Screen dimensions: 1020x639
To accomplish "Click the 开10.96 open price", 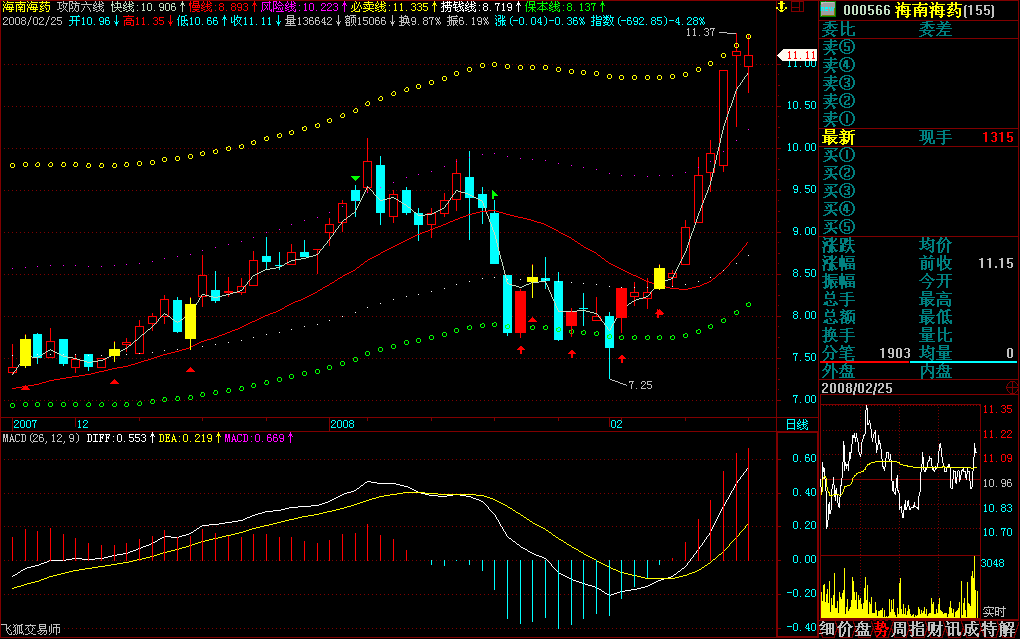I will point(90,21).
